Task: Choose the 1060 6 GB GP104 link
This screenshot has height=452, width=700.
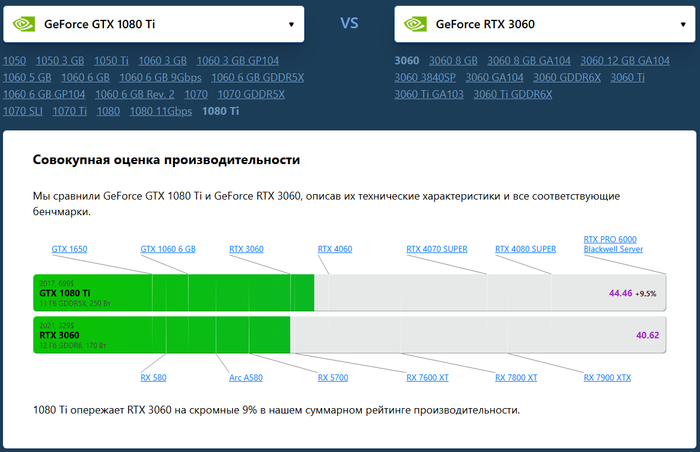Action: point(44,95)
